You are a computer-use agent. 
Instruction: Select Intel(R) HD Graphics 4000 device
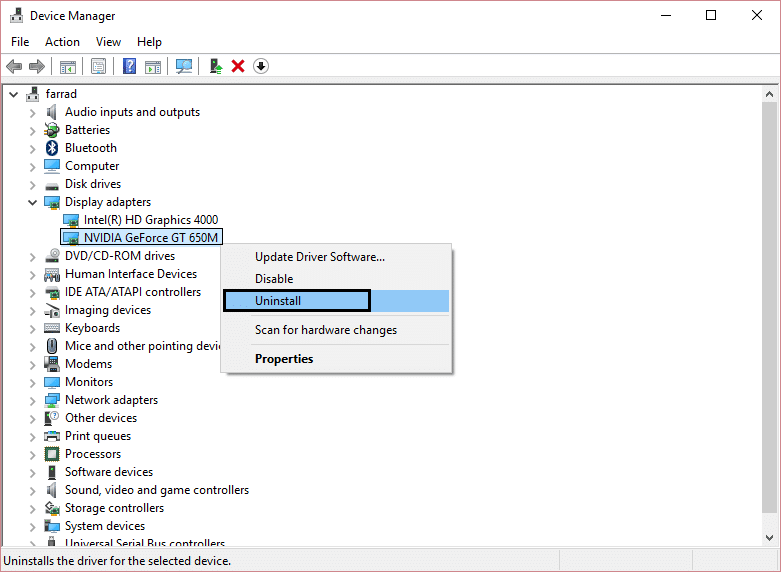click(151, 220)
